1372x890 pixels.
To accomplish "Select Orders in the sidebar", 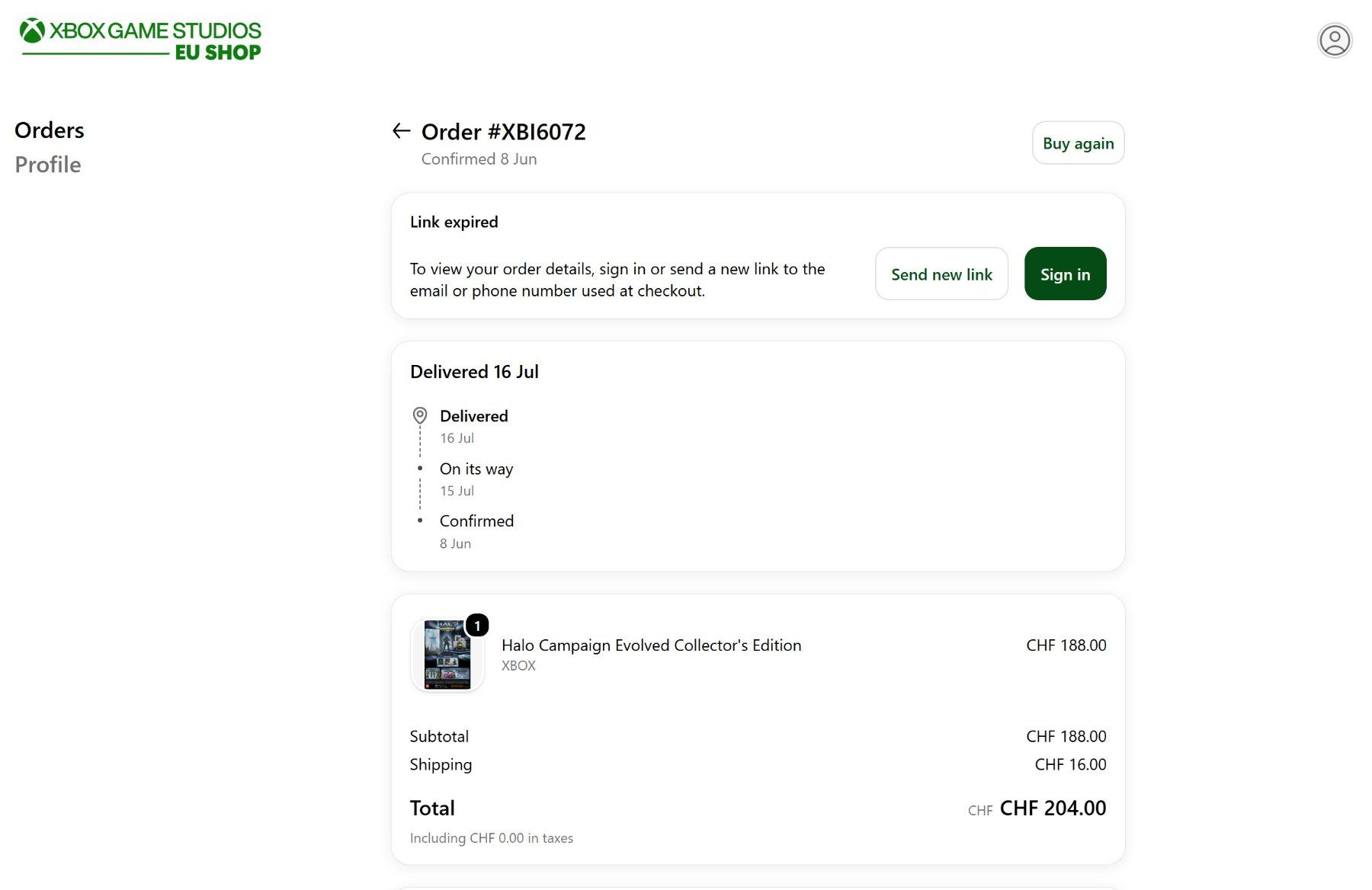I will pos(50,130).
